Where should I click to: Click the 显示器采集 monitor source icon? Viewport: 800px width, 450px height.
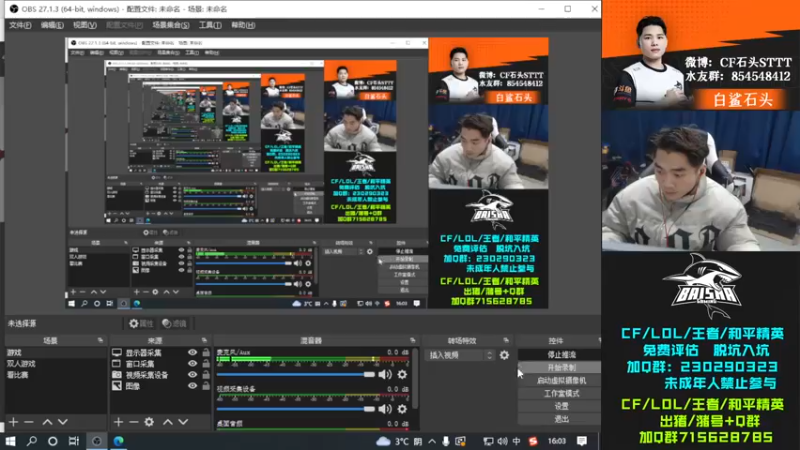point(117,353)
